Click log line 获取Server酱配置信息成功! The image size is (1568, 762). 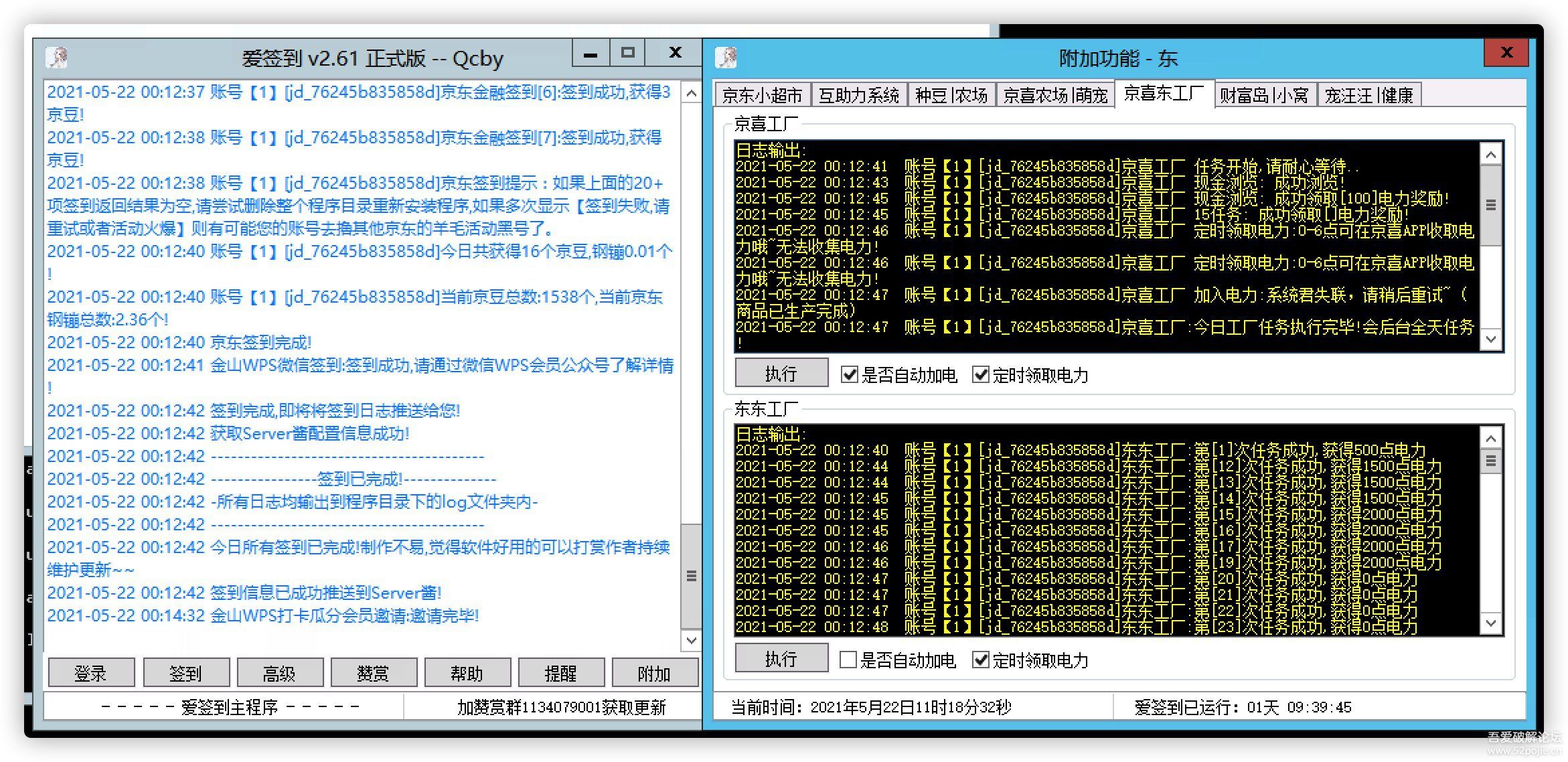click(x=228, y=433)
